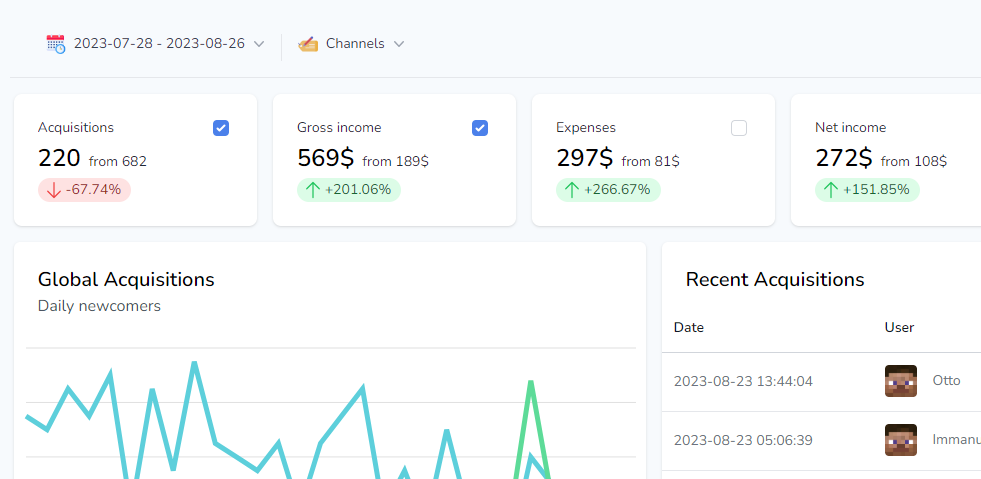This screenshot has width=981, height=479.
Task: Open the Channels filter dropdown
Action: [352, 44]
